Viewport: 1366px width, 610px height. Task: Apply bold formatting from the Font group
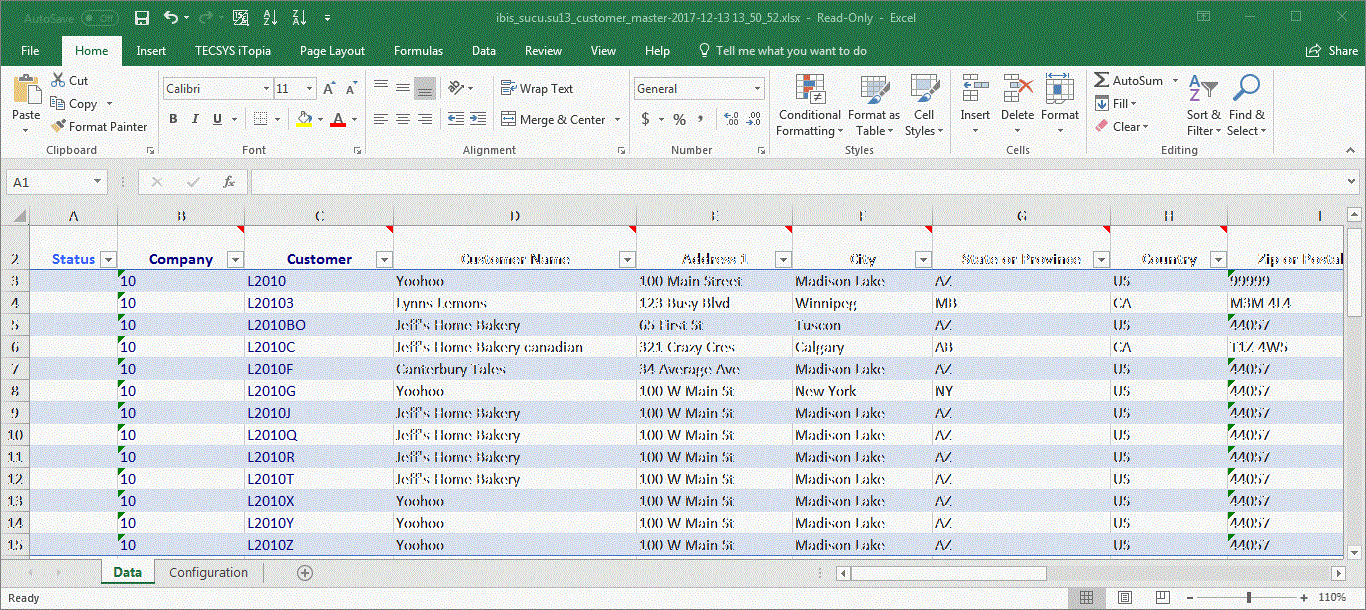171,118
